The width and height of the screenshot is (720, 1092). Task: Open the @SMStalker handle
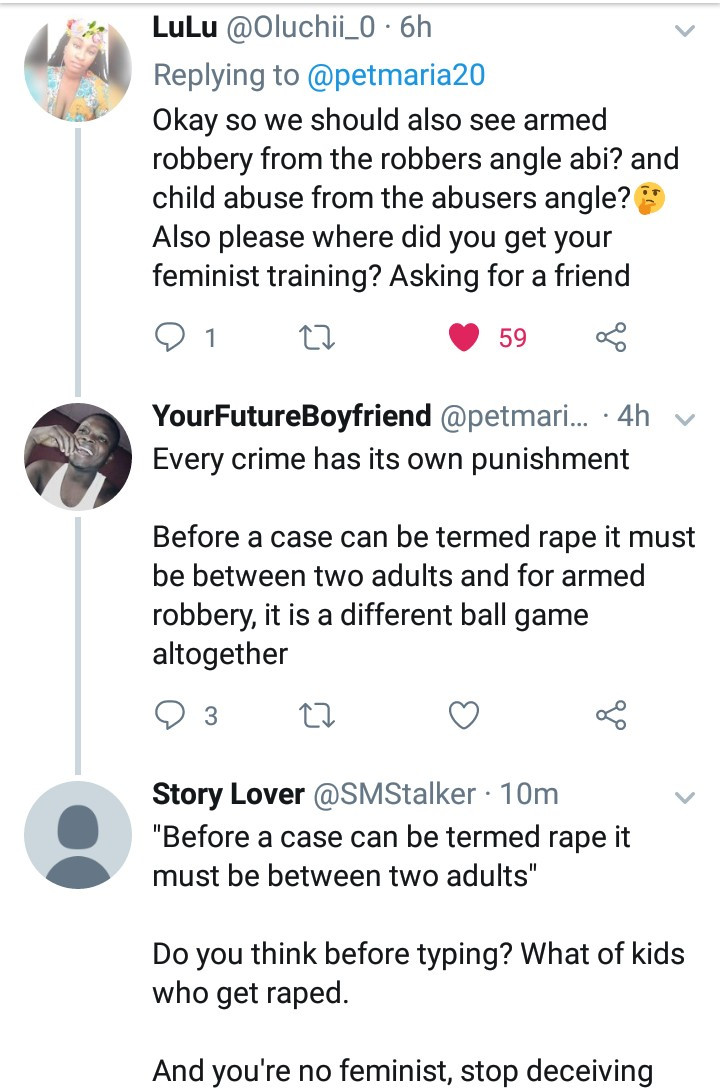tap(396, 794)
